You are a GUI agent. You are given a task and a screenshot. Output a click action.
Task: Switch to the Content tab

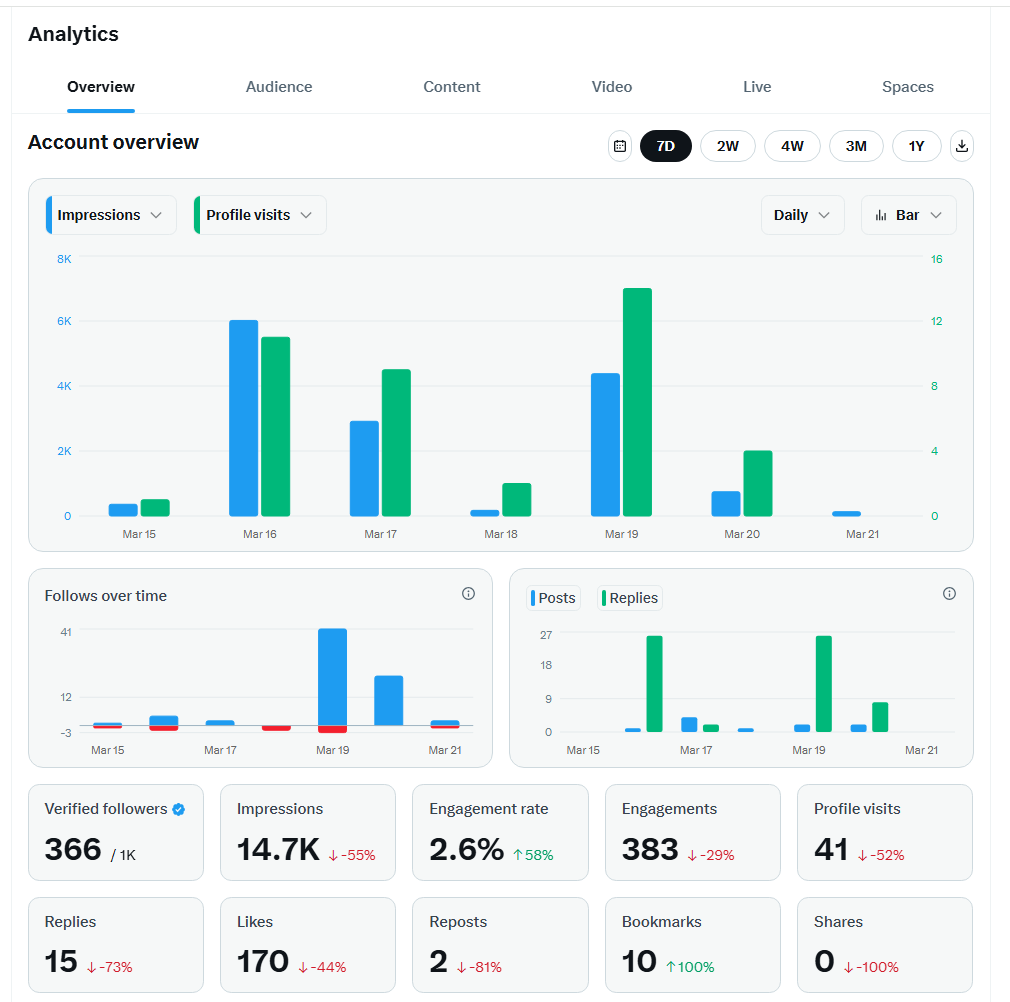point(451,87)
